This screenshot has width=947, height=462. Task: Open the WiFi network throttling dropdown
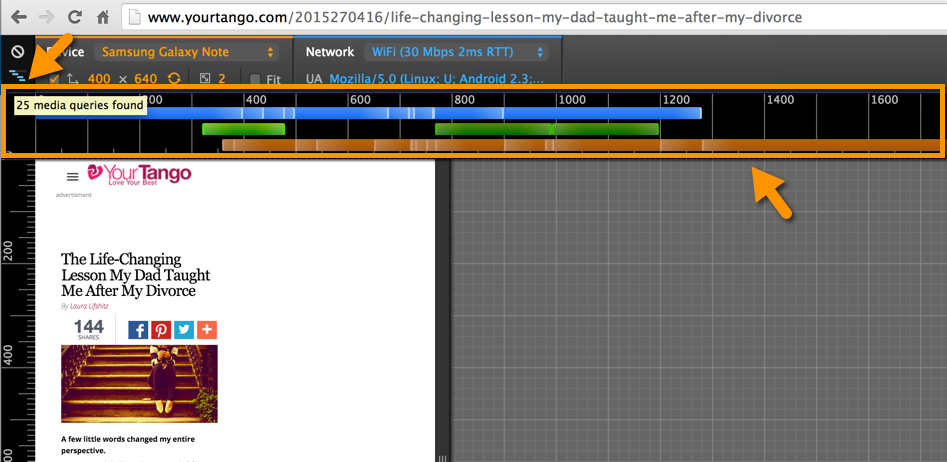(457, 52)
